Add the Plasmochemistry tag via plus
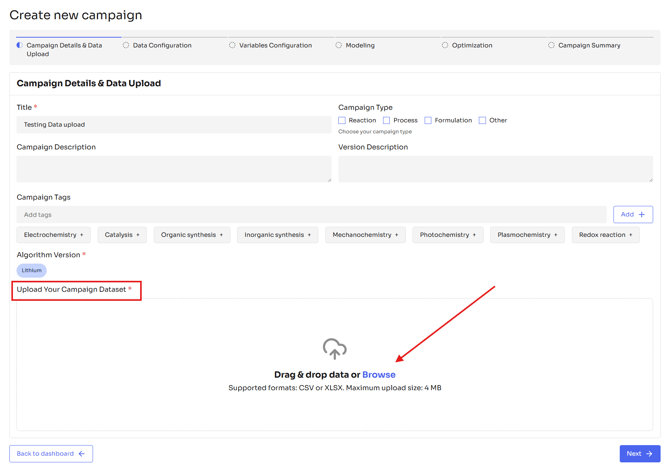Image resolution: width=670 pixels, height=471 pixels. pyautogui.click(x=555, y=235)
